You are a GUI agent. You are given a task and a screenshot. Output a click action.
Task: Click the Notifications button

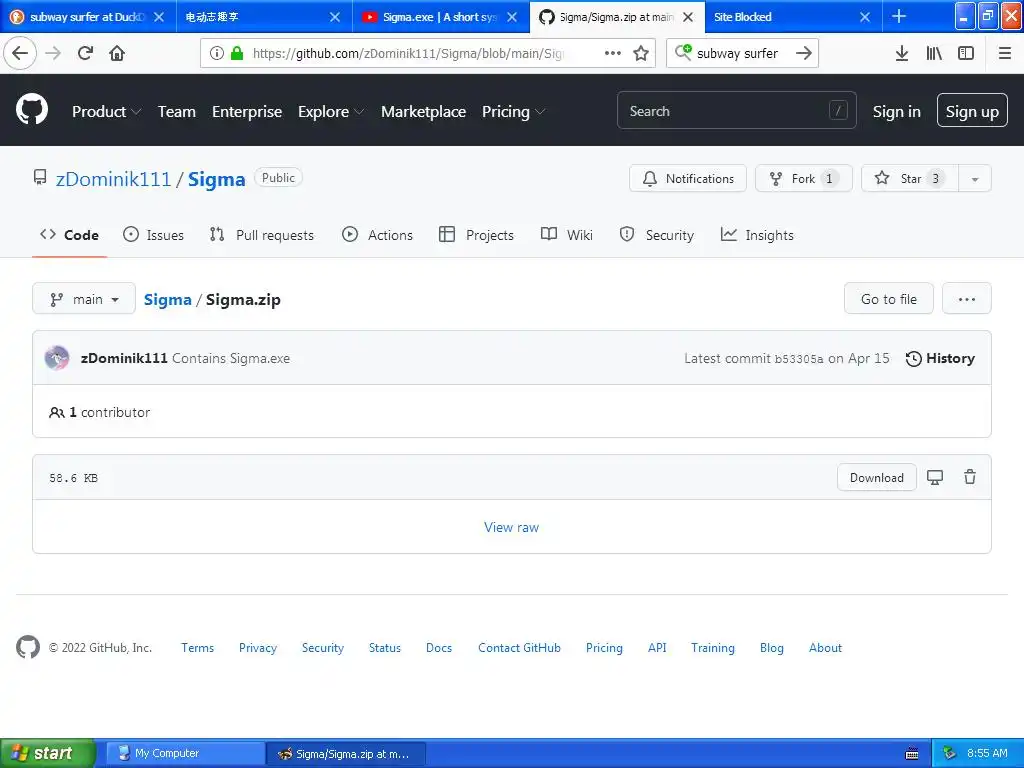(688, 178)
